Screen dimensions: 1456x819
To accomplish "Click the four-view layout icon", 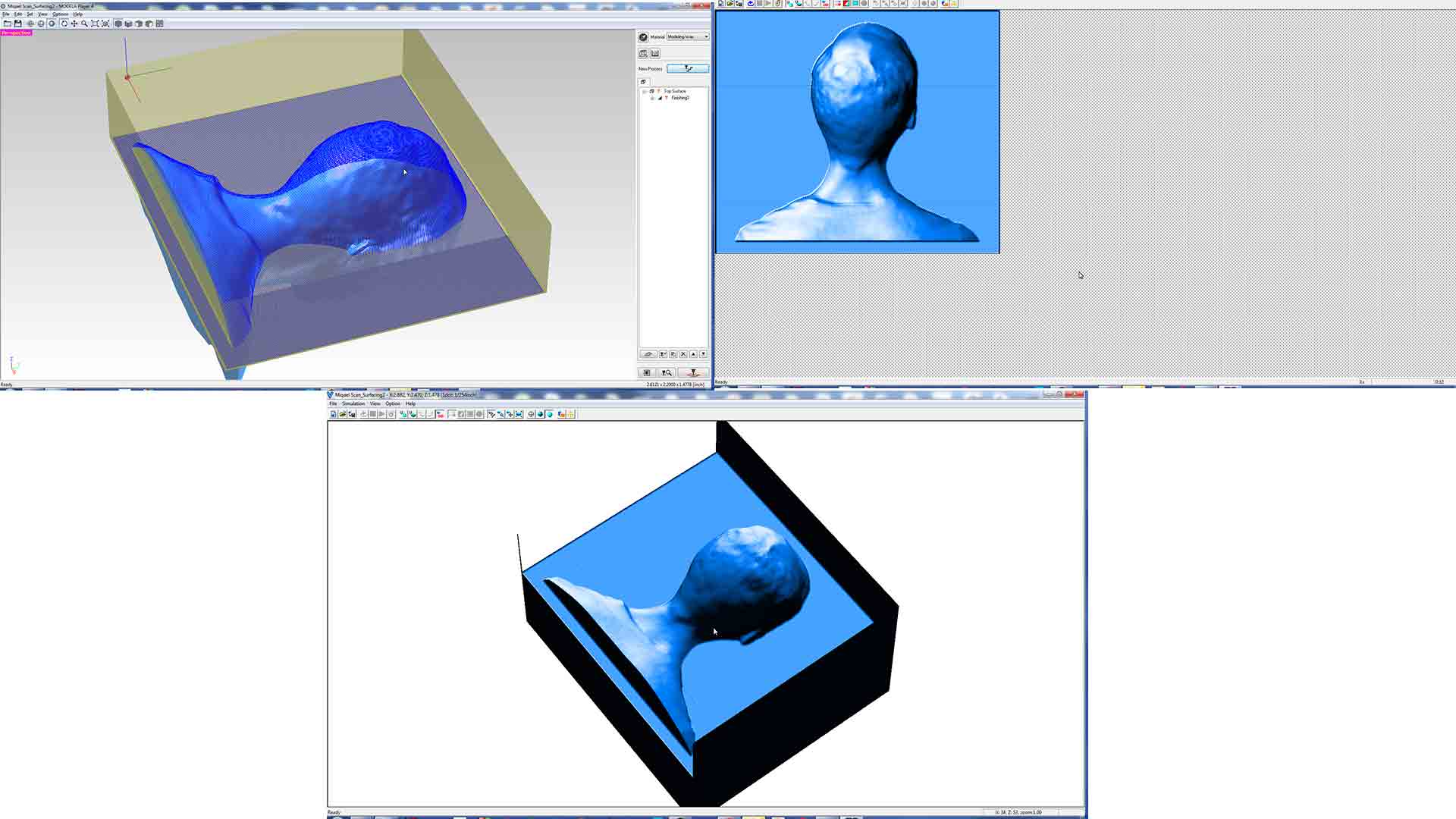I will pos(159,24).
